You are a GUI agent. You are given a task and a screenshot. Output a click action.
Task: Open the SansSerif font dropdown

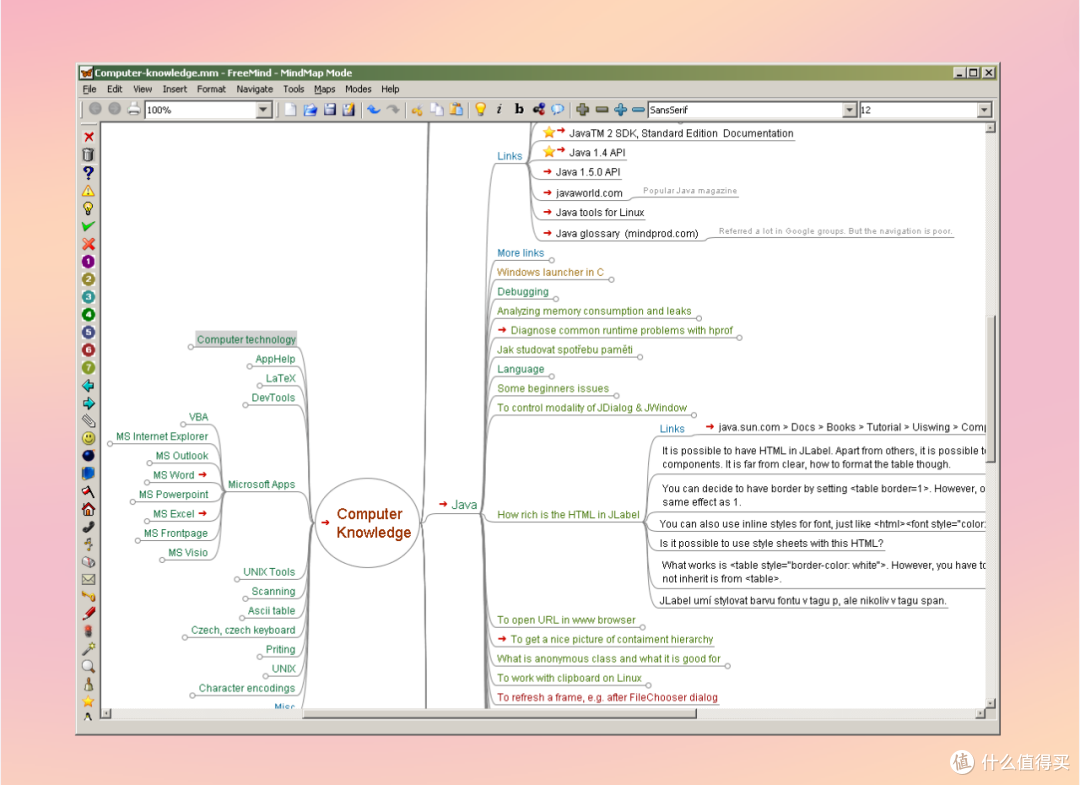849,109
